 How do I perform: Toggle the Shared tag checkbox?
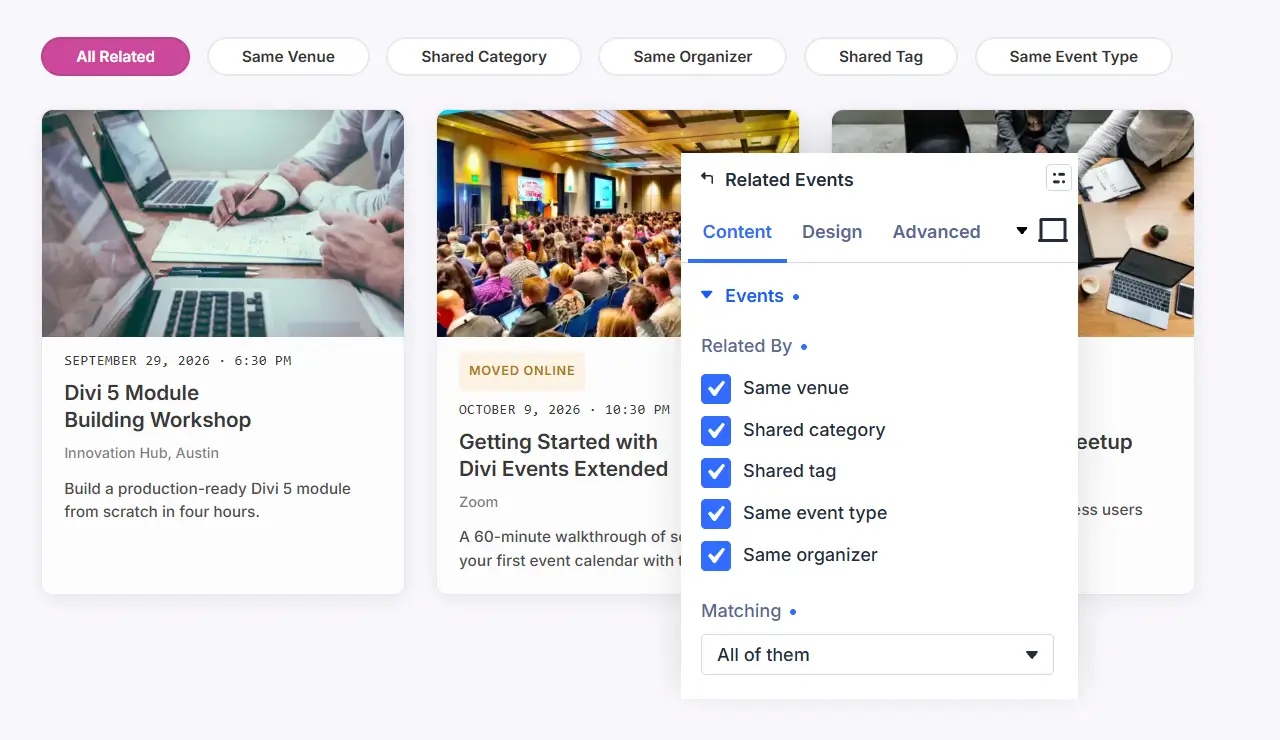pyautogui.click(x=716, y=471)
